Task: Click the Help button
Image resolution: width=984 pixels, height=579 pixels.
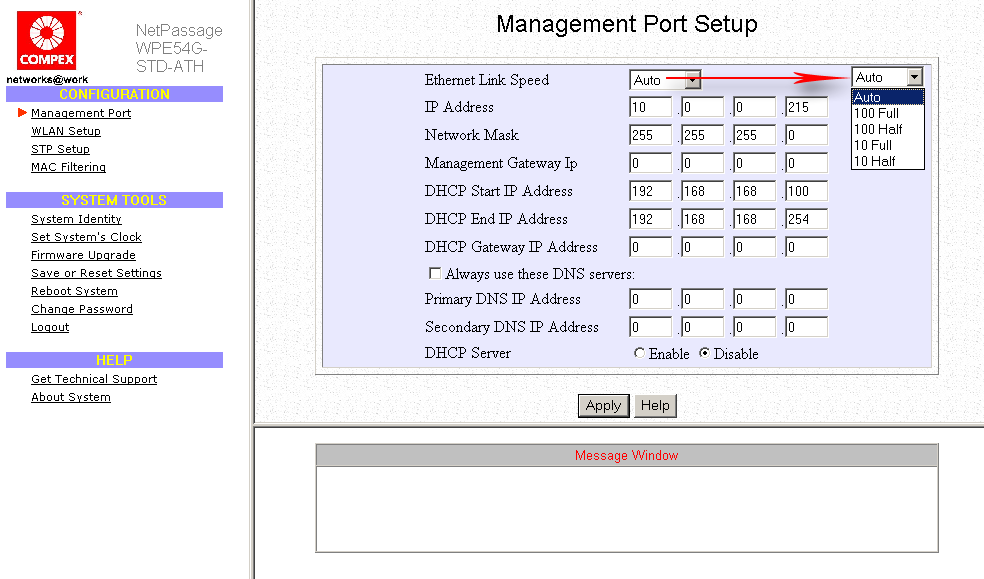Action: click(655, 405)
